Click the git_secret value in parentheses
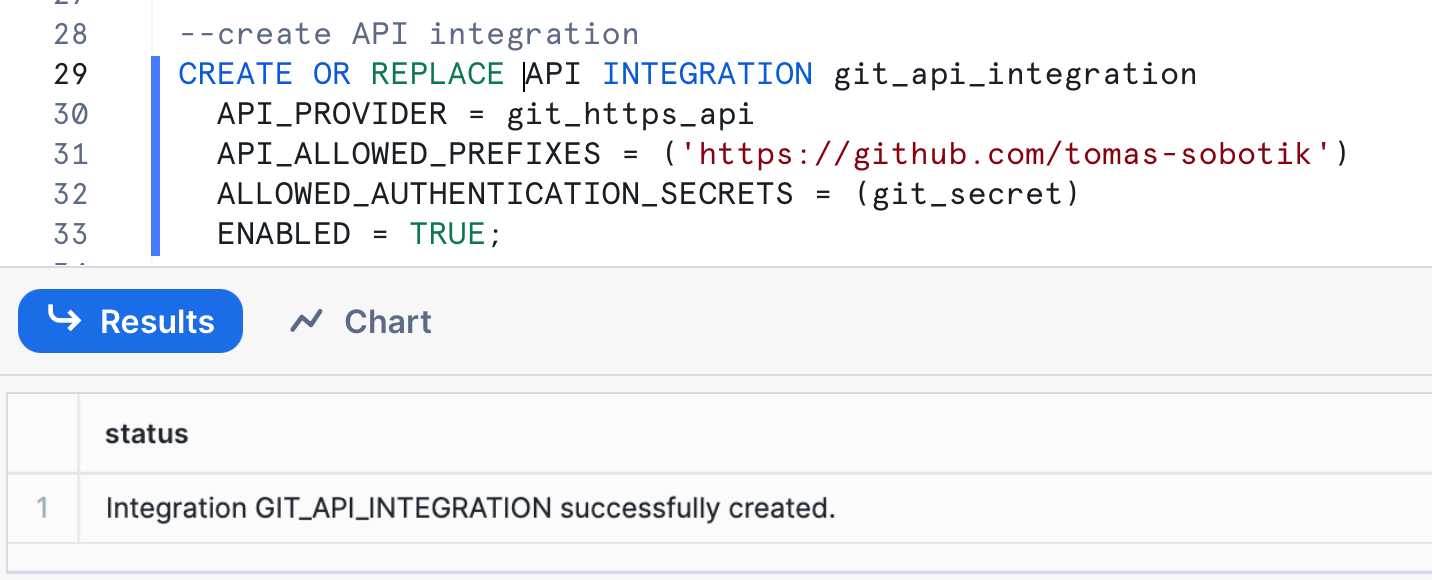This screenshot has height=580, width=1432. (x=966, y=193)
